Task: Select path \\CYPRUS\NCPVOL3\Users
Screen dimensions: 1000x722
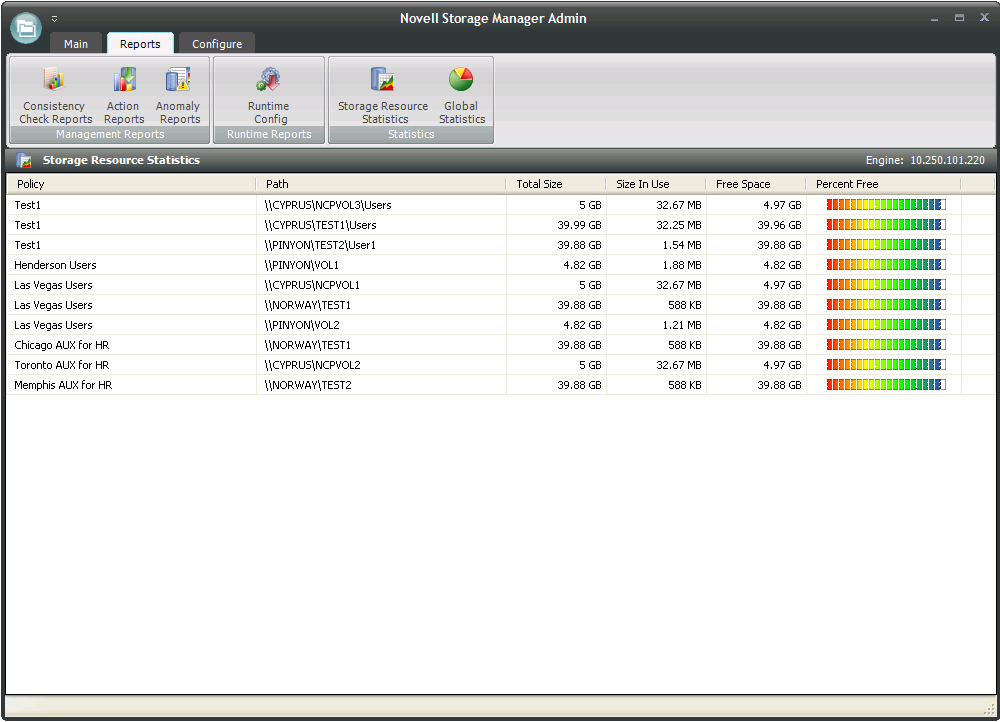Action: click(328, 205)
